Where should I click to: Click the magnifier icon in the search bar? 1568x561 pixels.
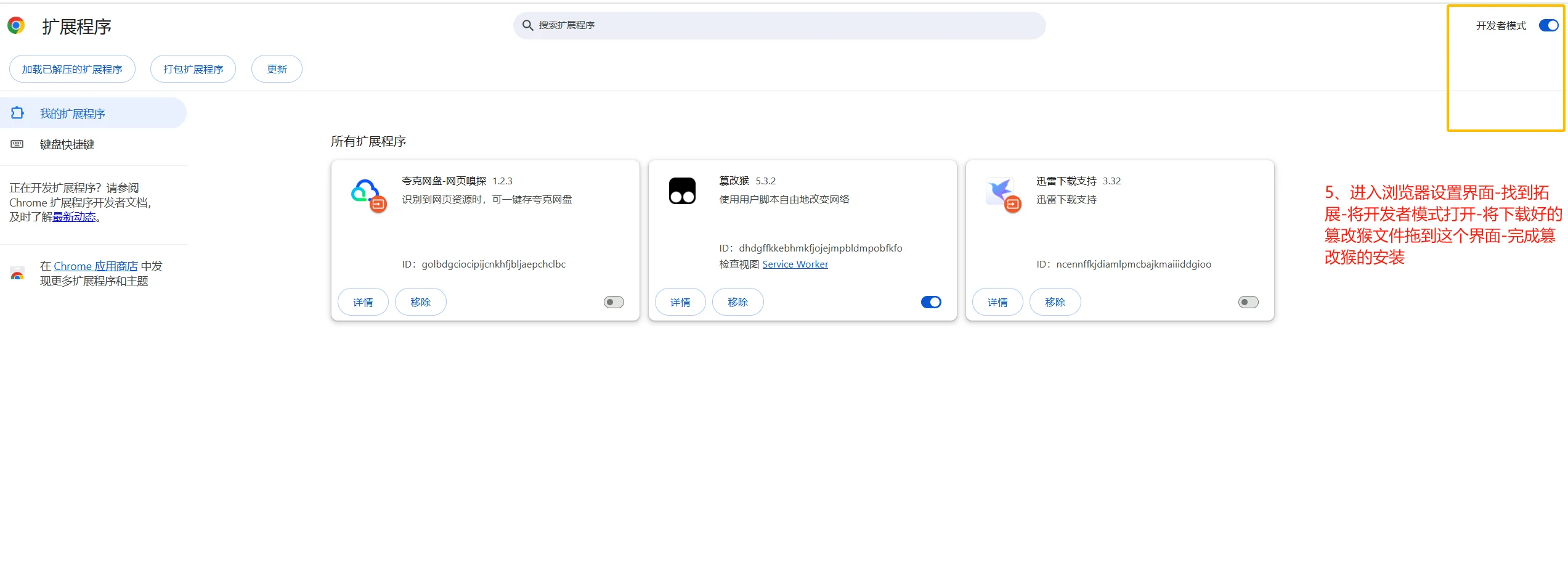coord(527,25)
